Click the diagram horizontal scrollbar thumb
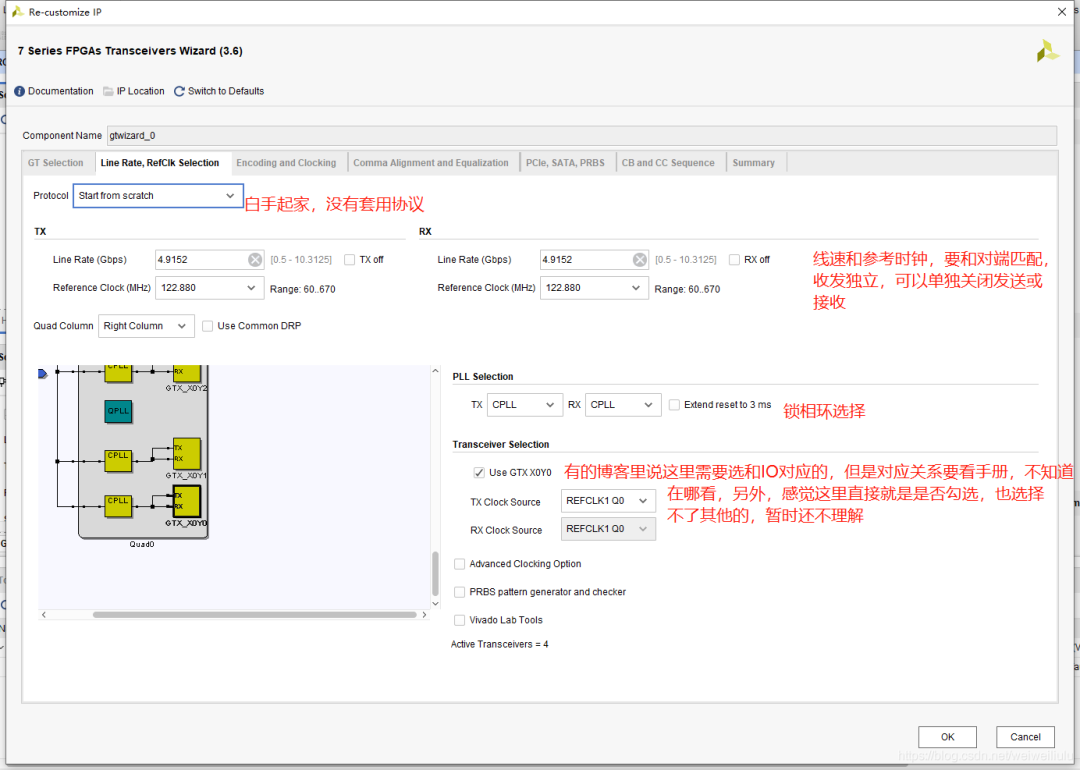This screenshot has height=770, width=1080. point(255,615)
